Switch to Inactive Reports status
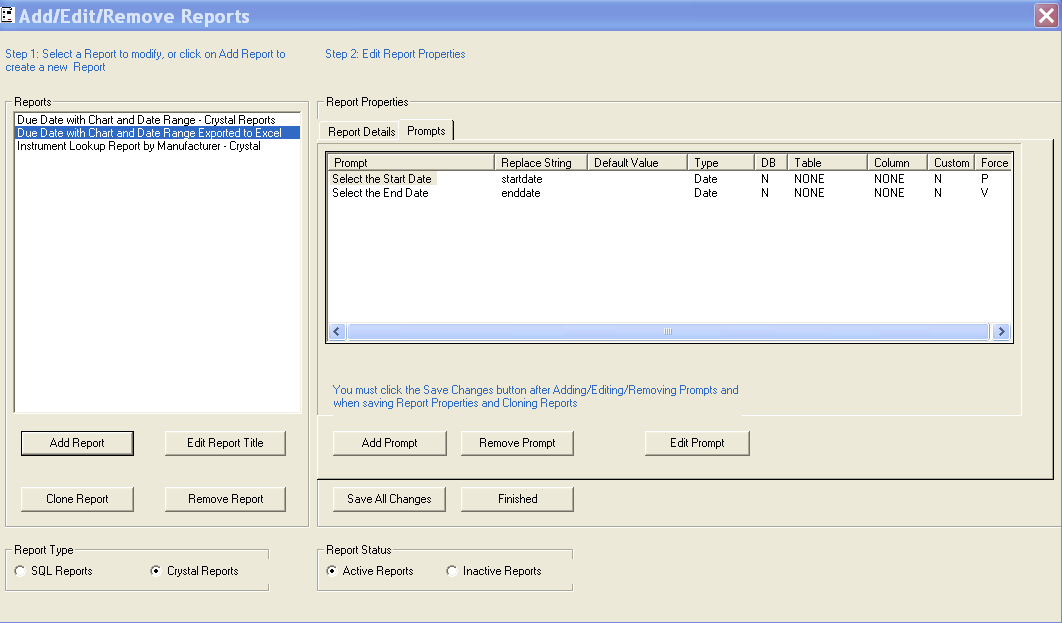 pyautogui.click(x=452, y=571)
